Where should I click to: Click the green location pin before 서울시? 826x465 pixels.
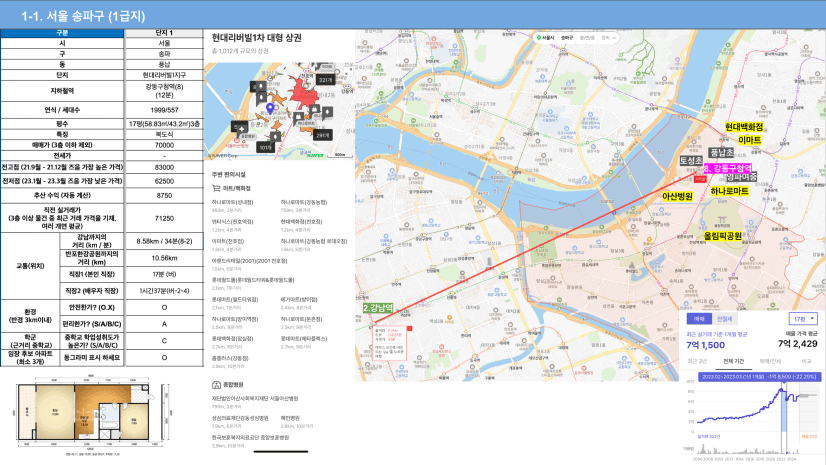pos(538,38)
